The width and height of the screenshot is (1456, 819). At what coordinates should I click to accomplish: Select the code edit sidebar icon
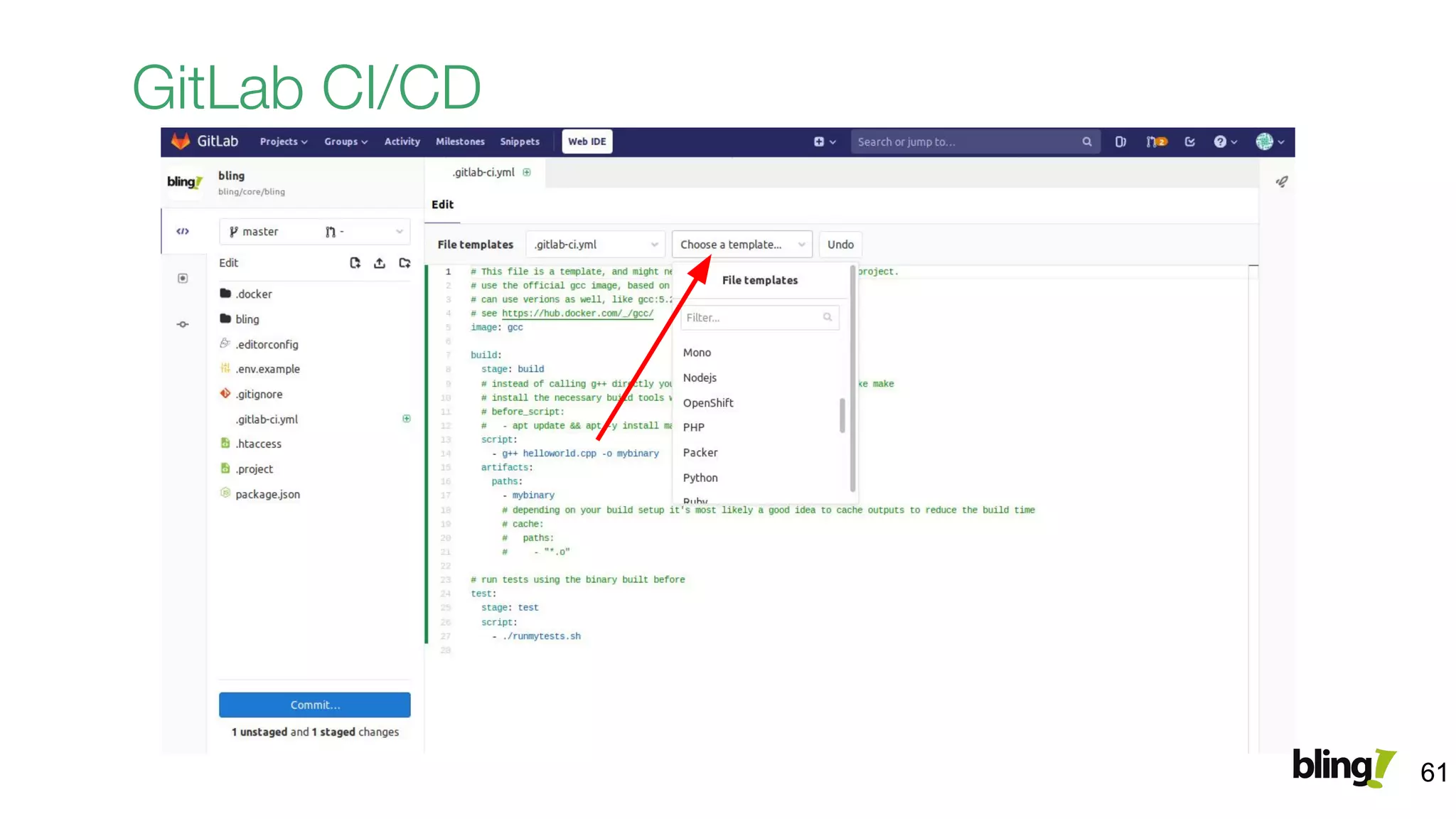pyautogui.click(x=183, y=231)
